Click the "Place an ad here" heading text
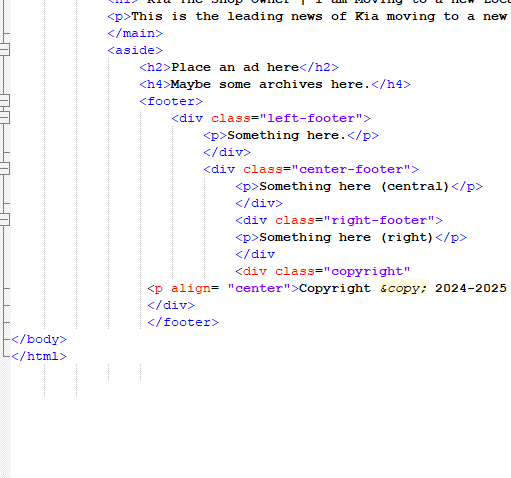511x478 pixels. [235, 67]
